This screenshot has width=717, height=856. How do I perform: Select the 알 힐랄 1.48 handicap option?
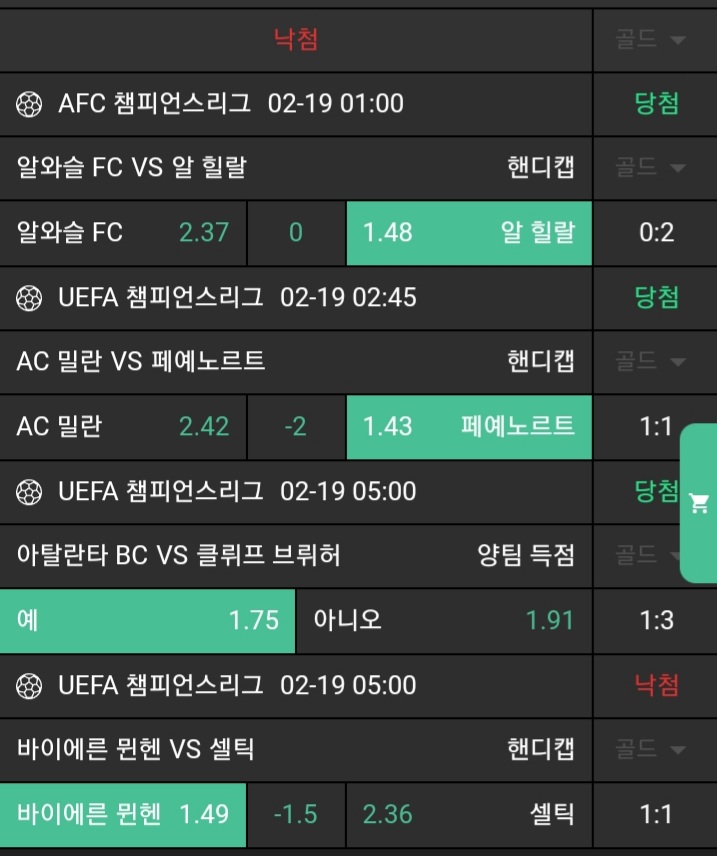coord(469,233)
